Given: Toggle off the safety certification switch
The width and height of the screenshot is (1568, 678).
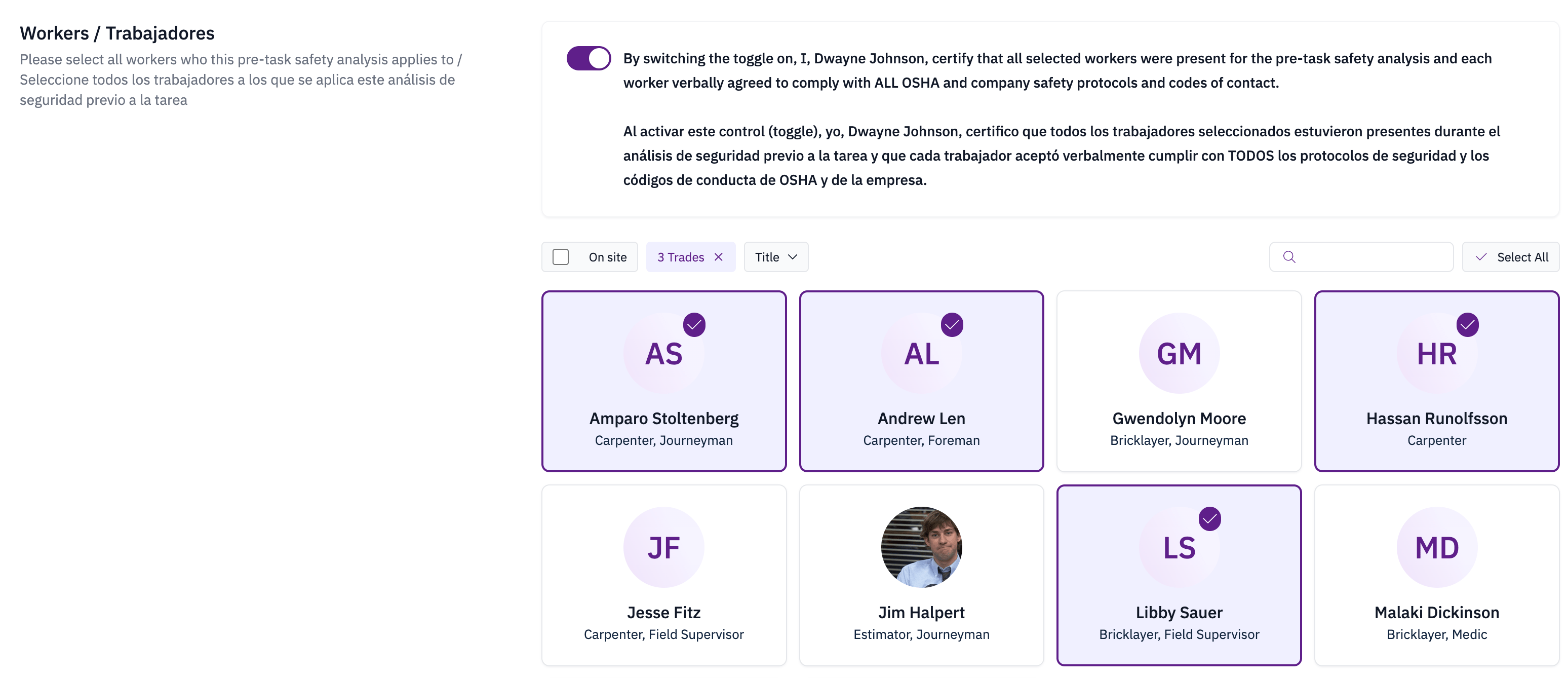Looking at the screenshot, I should [589, 58].
